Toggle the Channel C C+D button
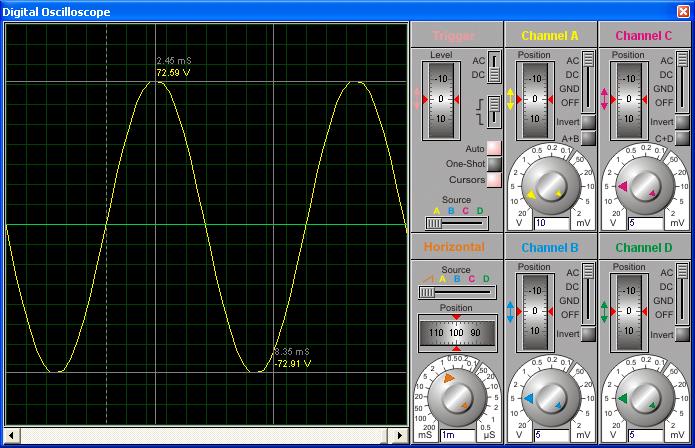695x448 pixels. pyautogui.click(x=682, y=138)
